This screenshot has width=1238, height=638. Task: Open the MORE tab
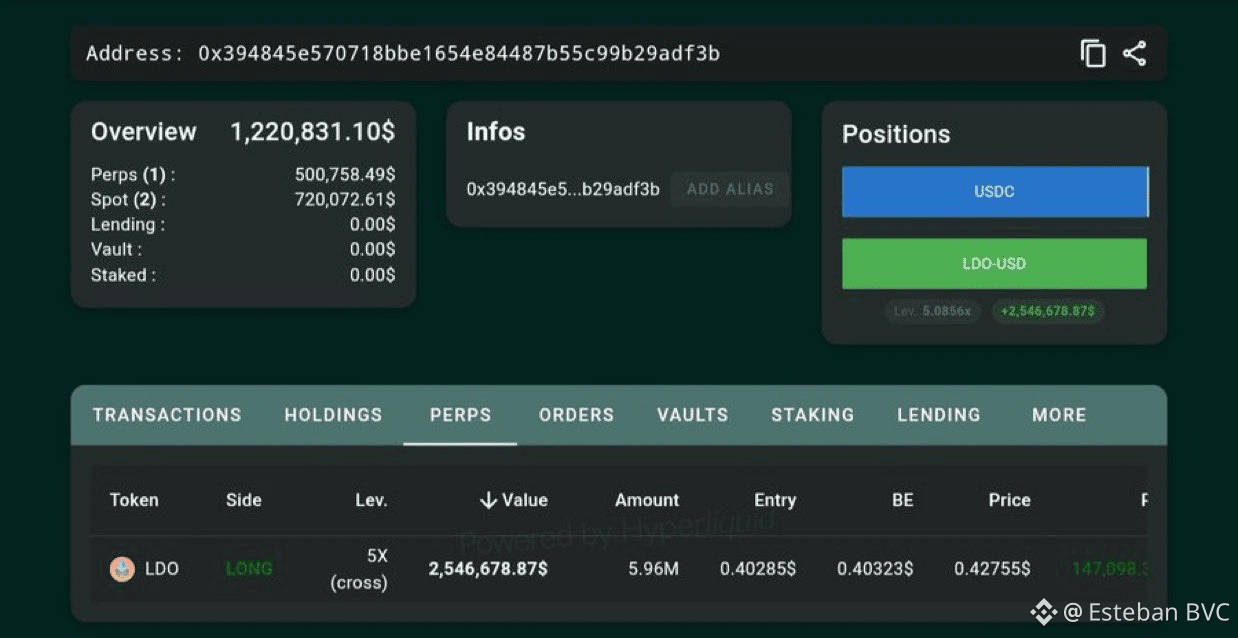pos(1059,415)
